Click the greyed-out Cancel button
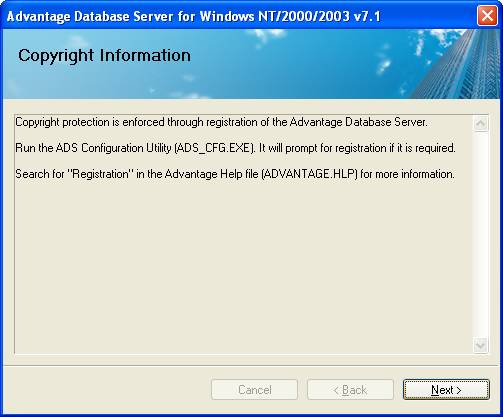 pyautogui.click(x=254, y=389)
